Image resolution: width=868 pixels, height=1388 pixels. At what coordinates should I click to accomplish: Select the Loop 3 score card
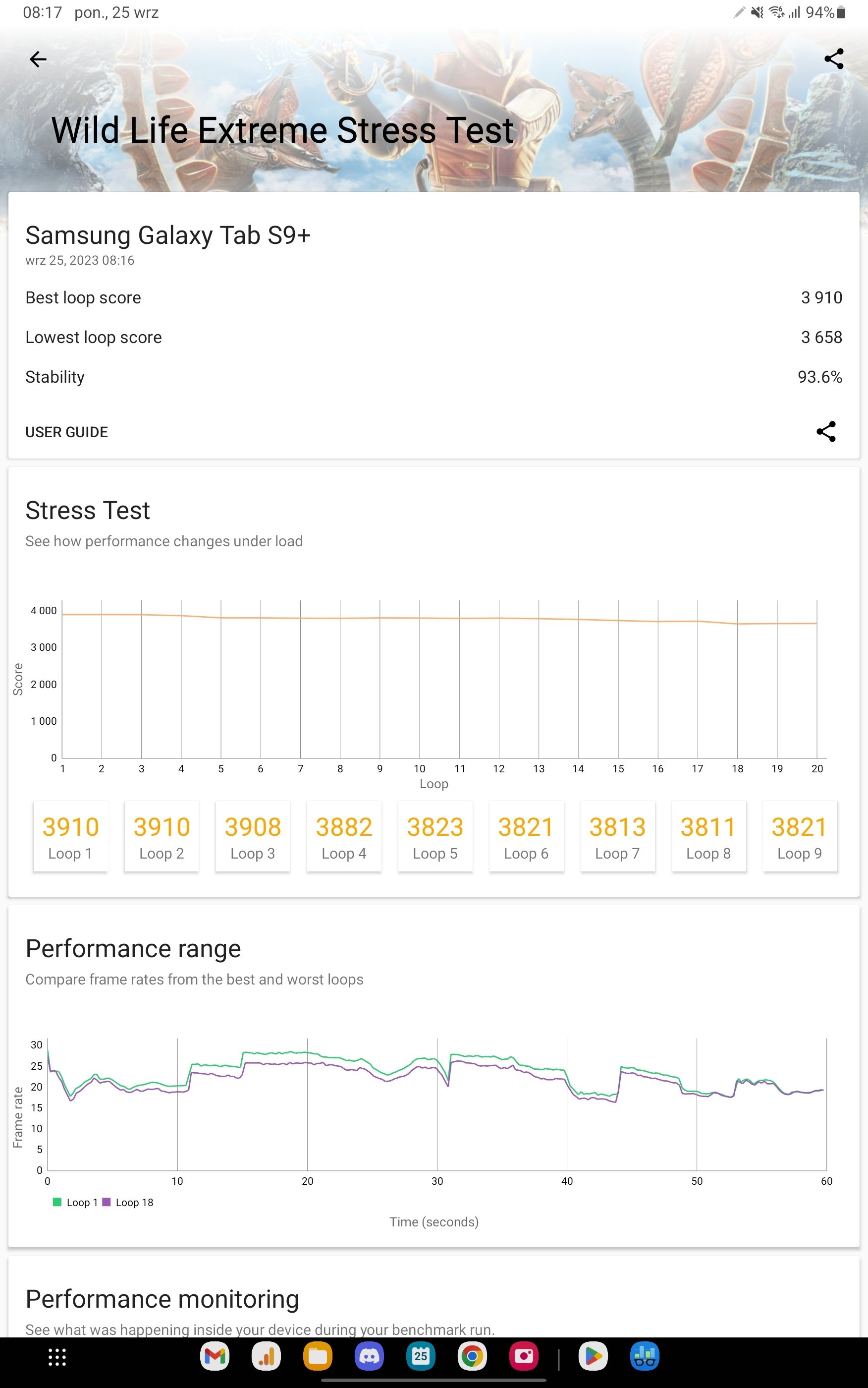pos(253,837)
